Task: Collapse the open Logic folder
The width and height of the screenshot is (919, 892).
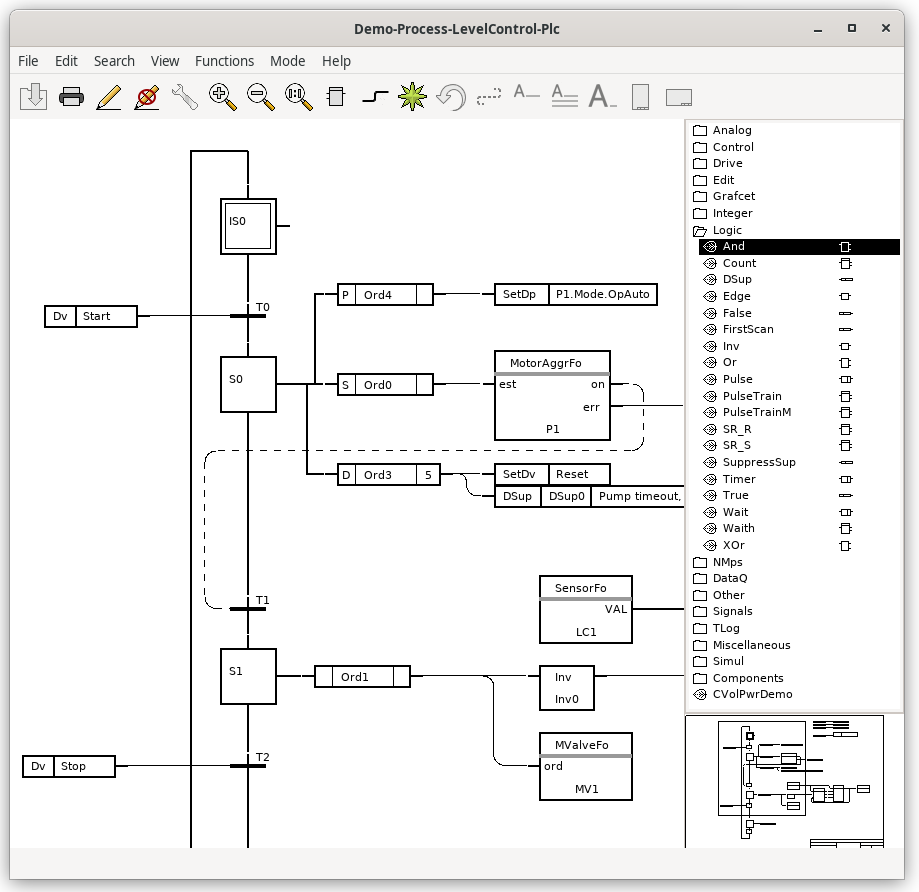Action: tap(700, 231)
